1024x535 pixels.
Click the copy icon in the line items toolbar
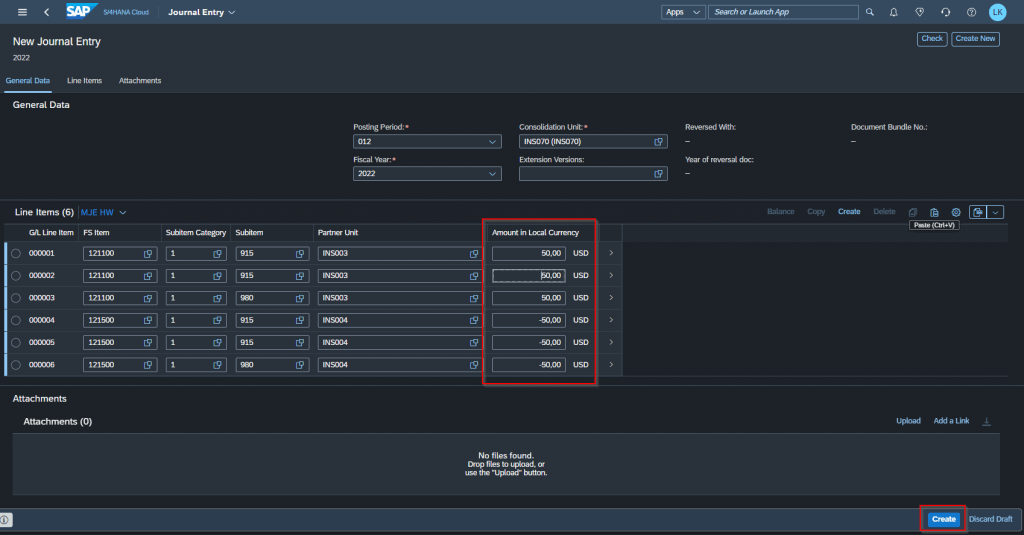pos(913,212)
